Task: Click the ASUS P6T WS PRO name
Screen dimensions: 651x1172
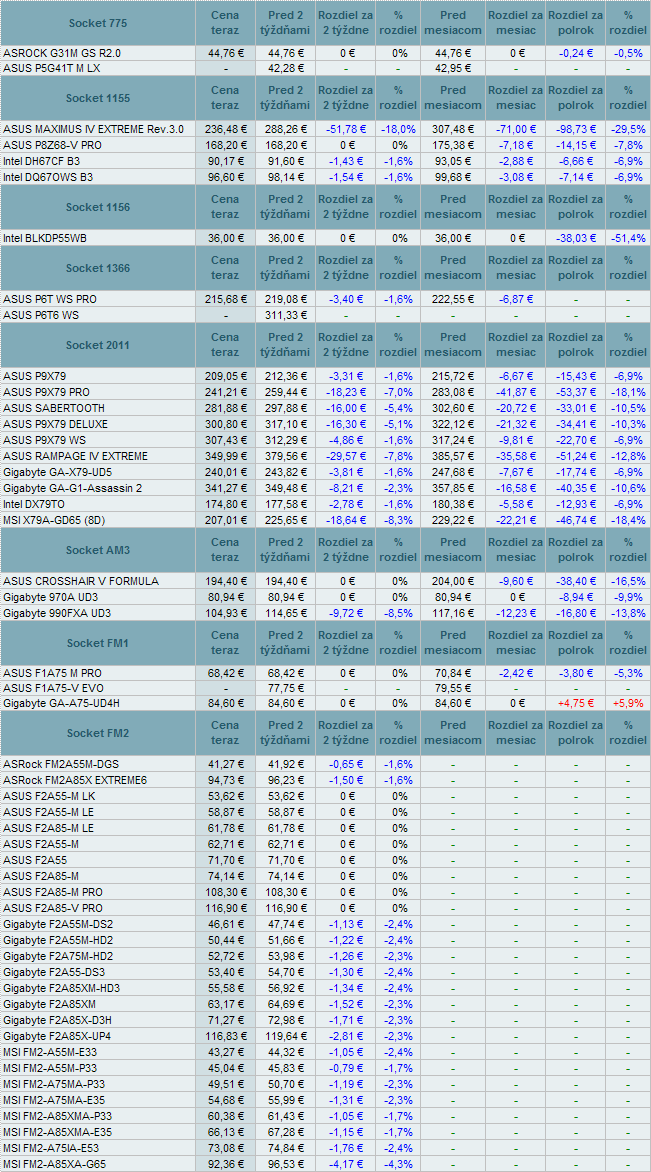Action: [x=50, y=299]
